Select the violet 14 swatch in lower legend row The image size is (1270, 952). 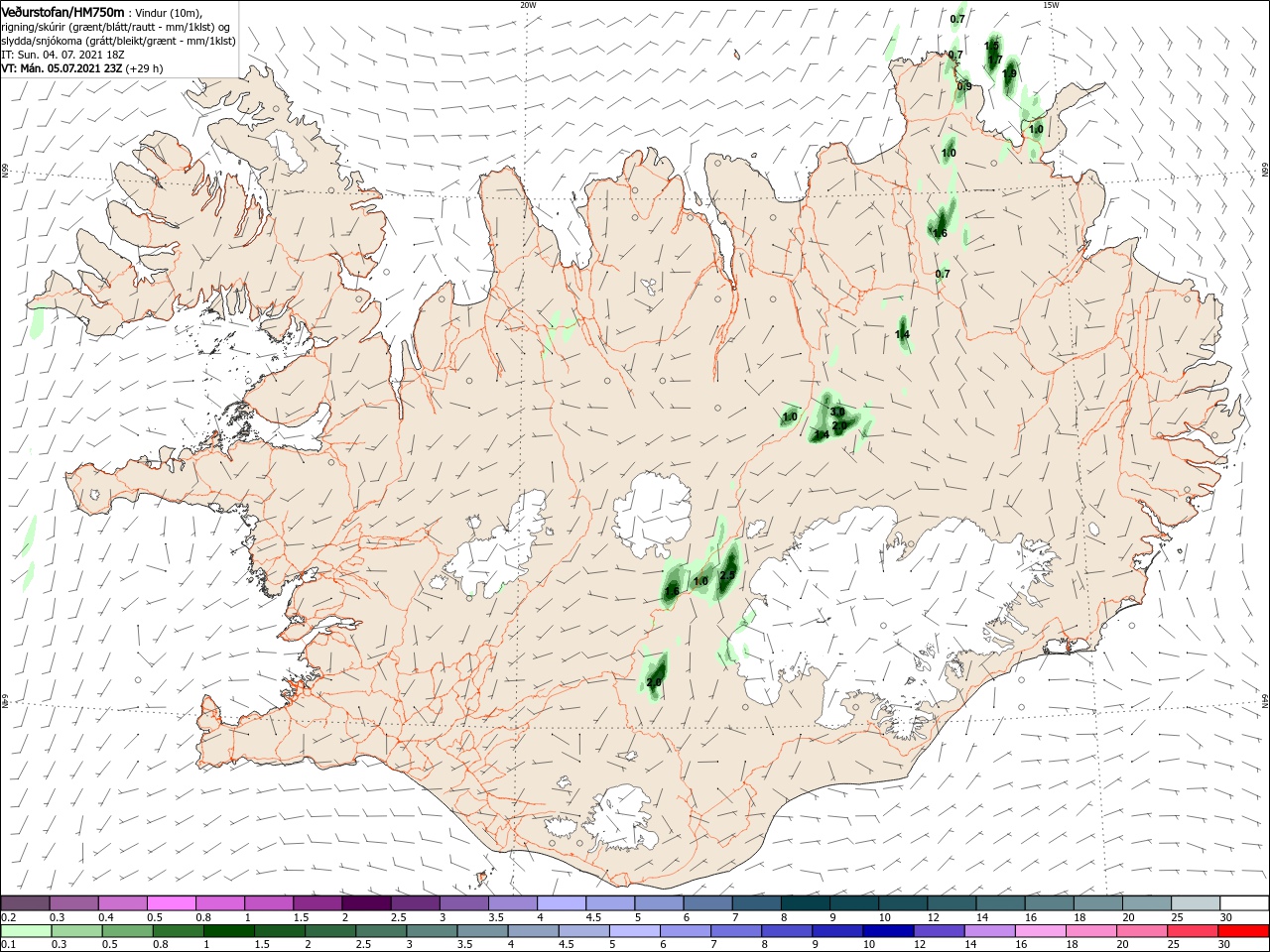point(990,931)
